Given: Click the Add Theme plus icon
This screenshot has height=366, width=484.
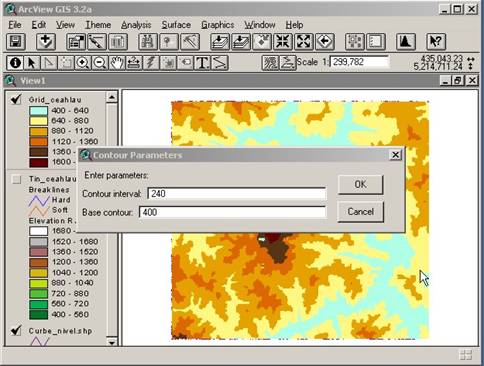Looking at the screenshot, I should pyautogui.click(x=46, y=42).
